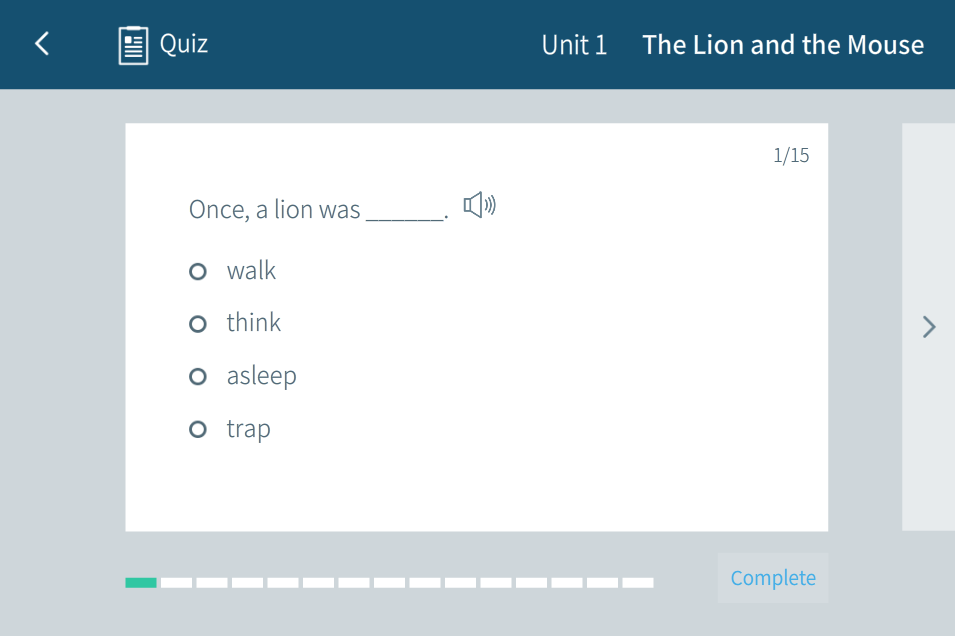Click the 1/15 question counter
Screen dimensions: 955x636
(x=791, y=156)
